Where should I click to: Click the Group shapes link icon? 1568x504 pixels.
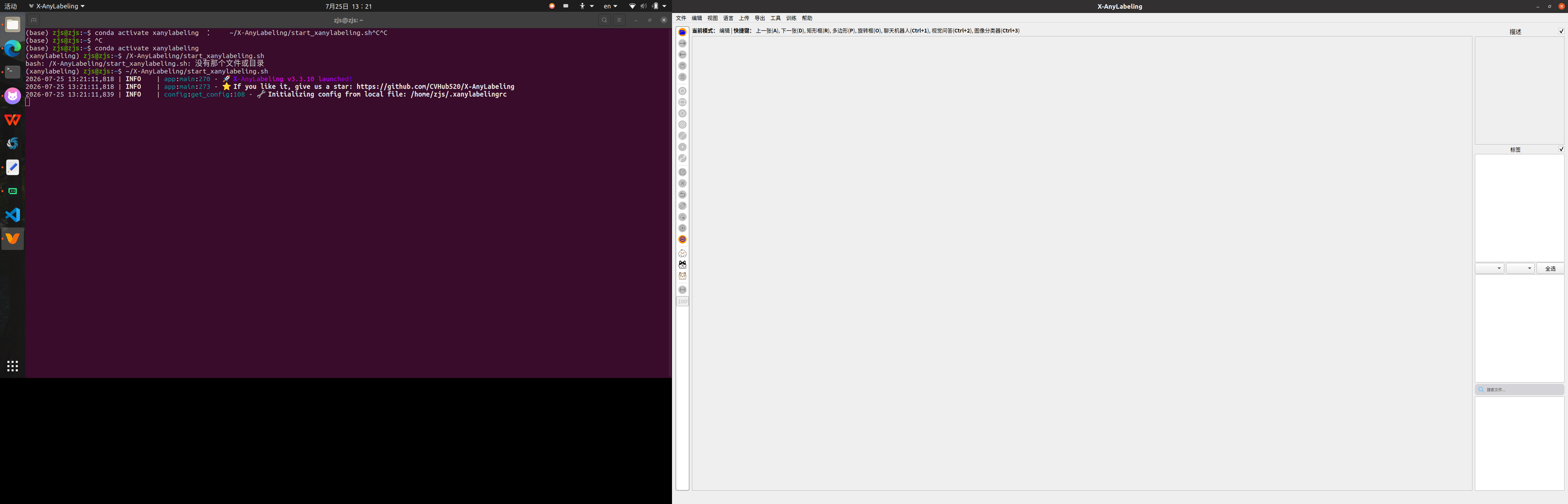pos(682,206)
